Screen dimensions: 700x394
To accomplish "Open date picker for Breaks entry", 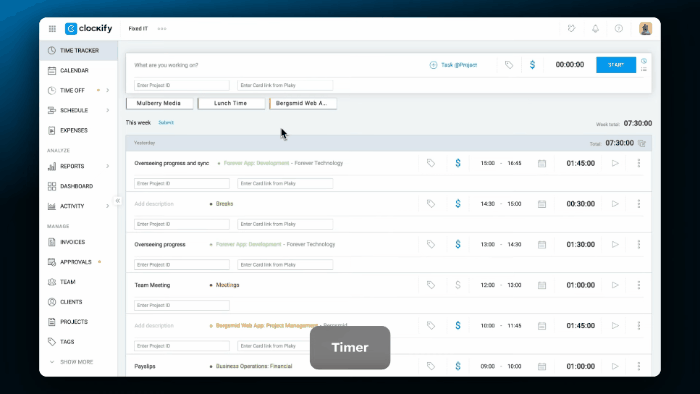I will click(542, 204).
